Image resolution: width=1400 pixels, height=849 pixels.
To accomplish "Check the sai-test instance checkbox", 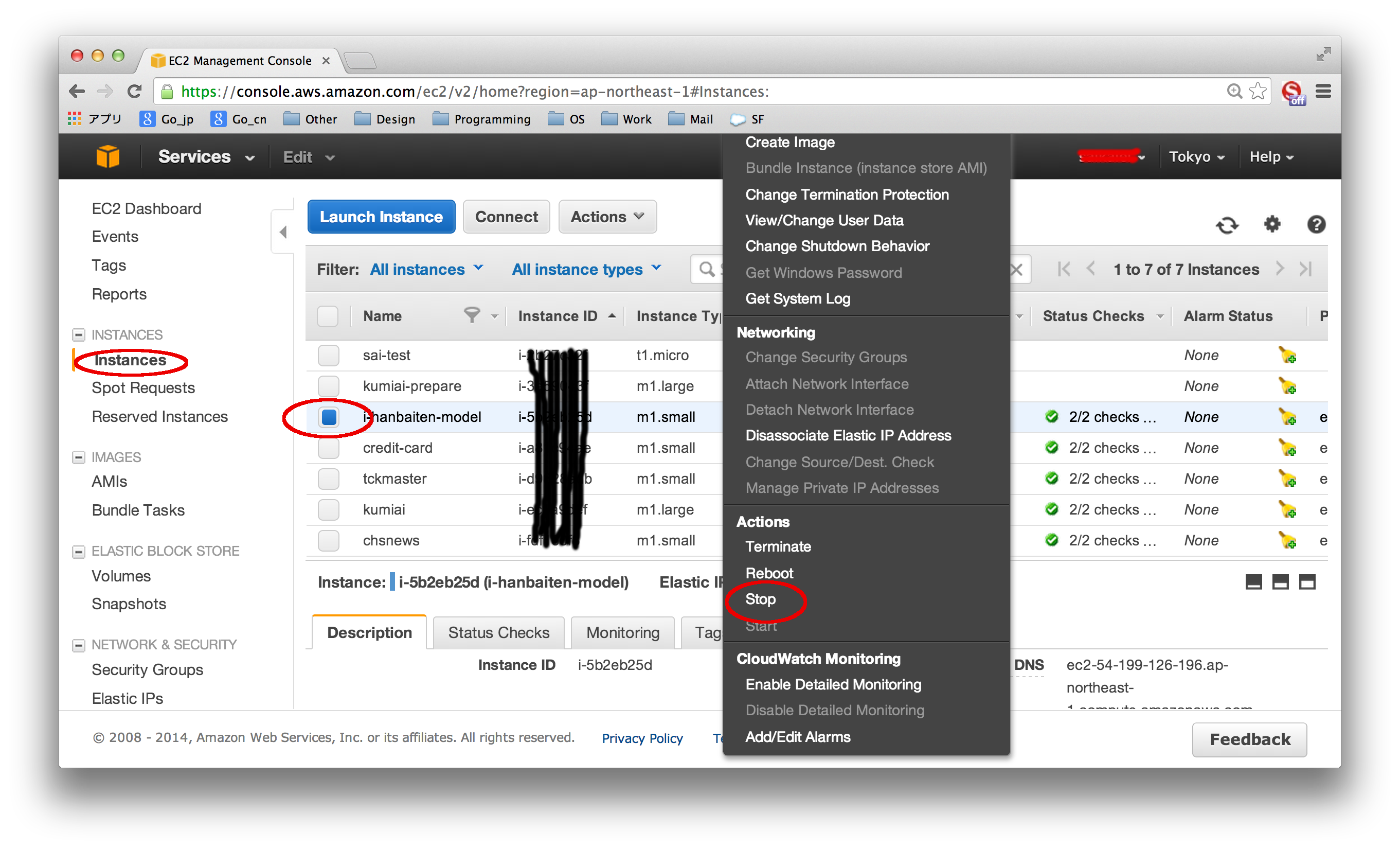I will [329, 355].
